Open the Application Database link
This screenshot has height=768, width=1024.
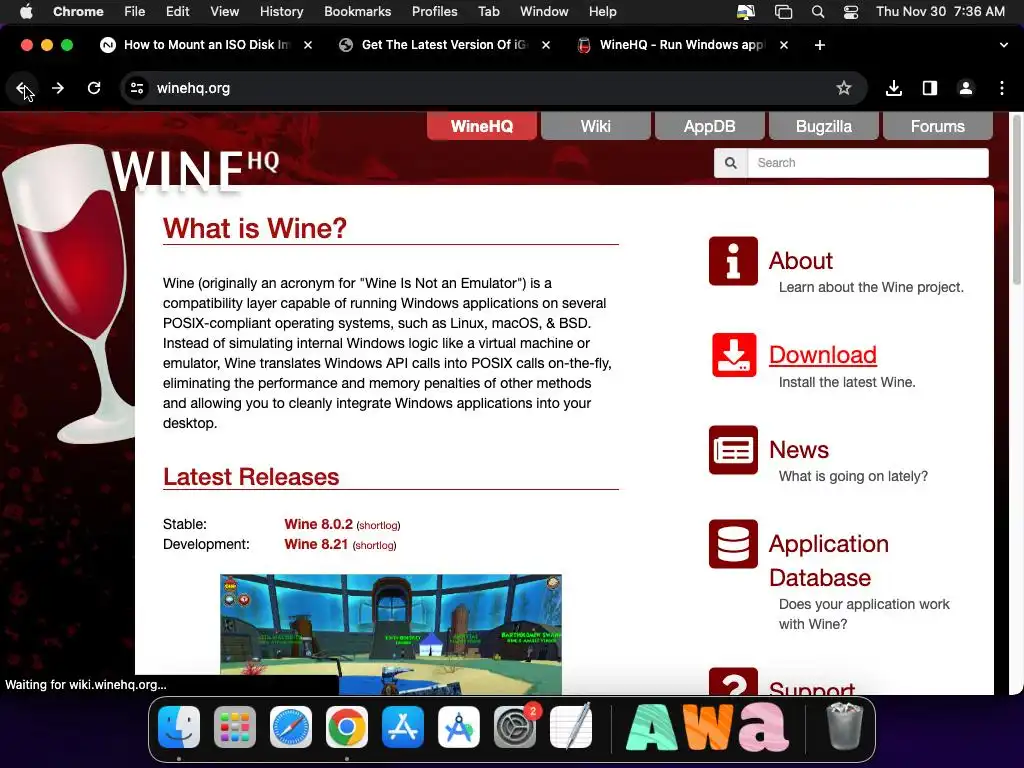tap(829, 560)
